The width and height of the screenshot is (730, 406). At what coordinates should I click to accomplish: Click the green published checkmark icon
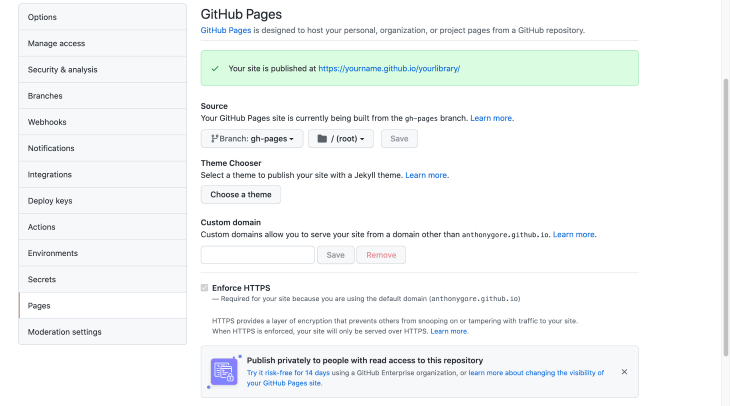(x=215, y=68)
